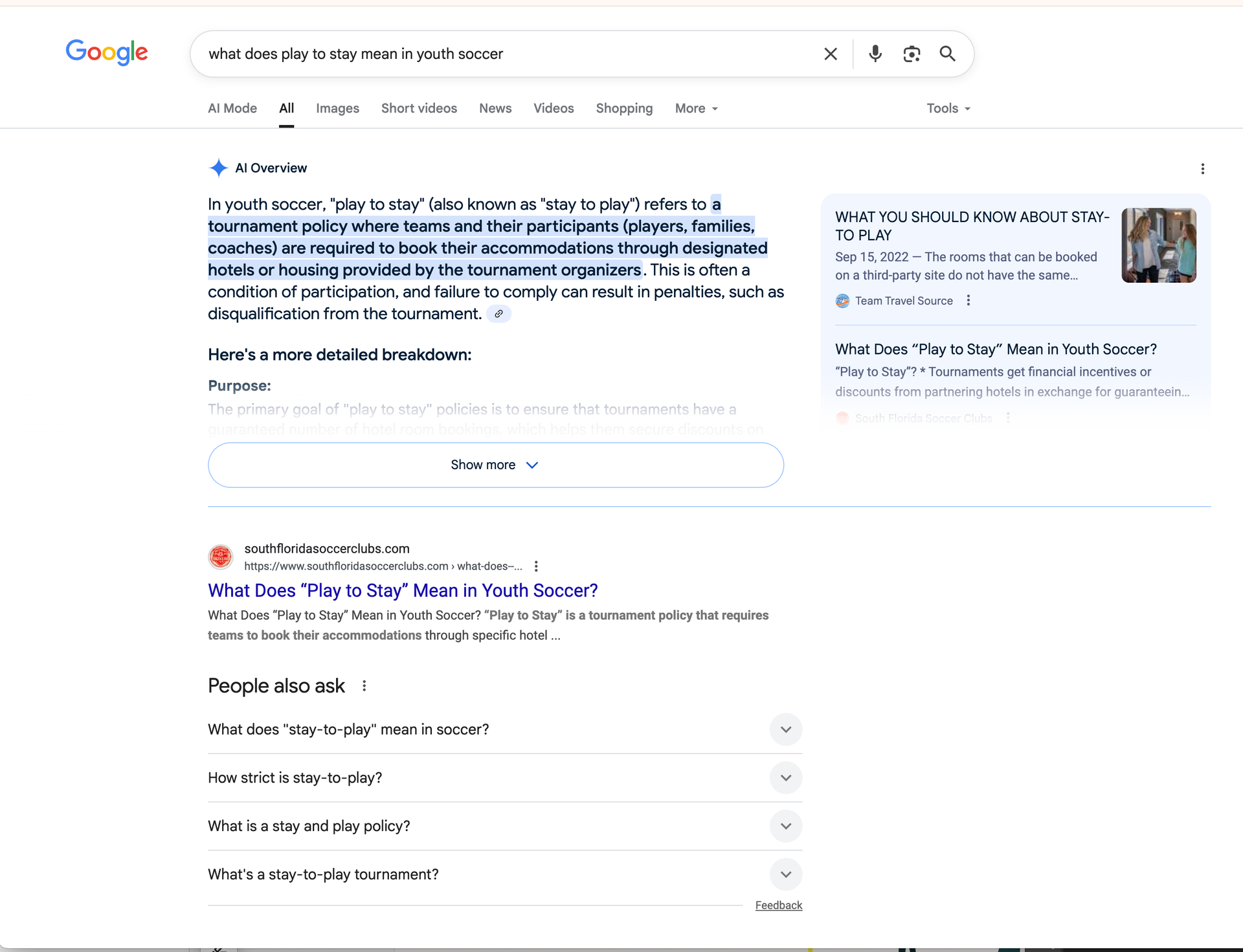The image size is (1243, 952).
Task: Click the magnifying glass search button
Action: tap(948, 54)
